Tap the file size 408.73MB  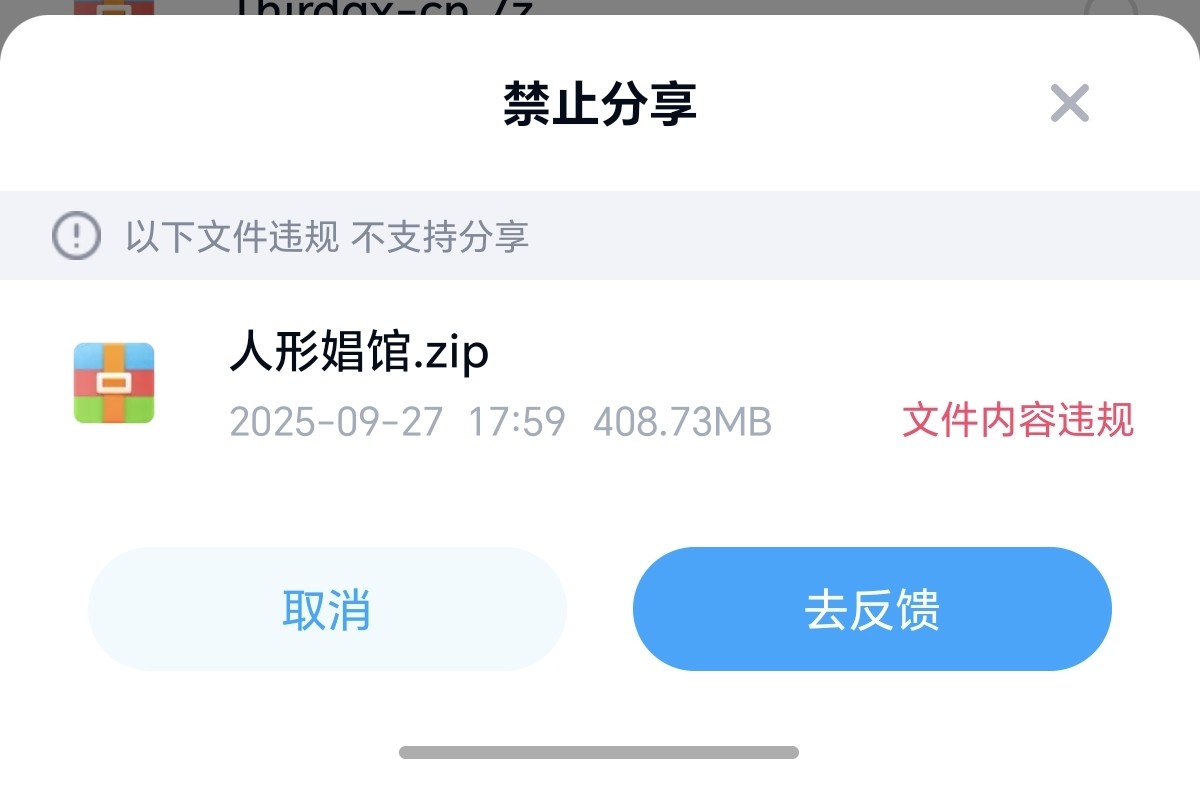[x=683, y=422]
